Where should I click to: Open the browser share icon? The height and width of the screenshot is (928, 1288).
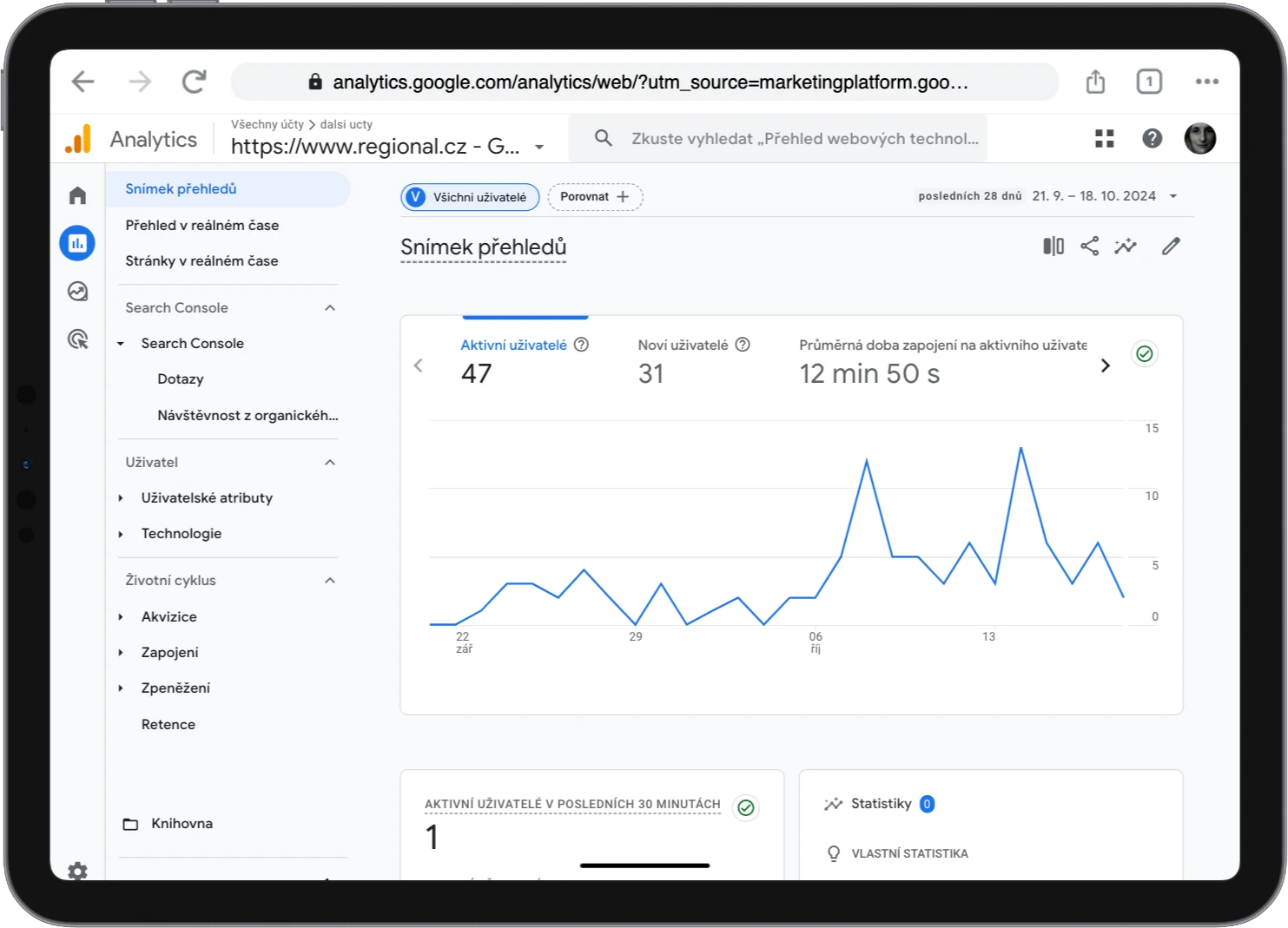pyautogui.click(x=1095, y=82)
